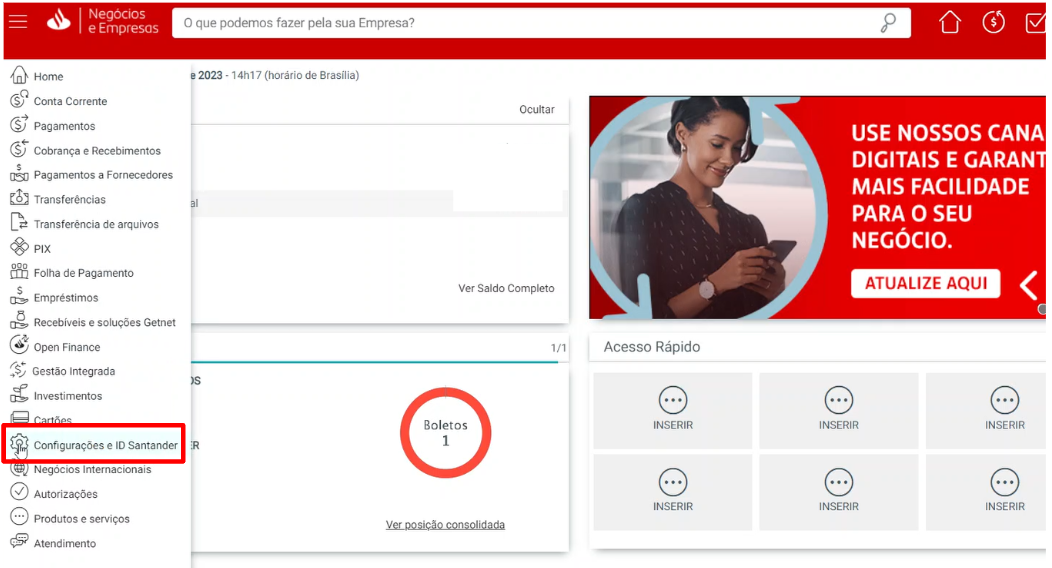The width and height of the screenshot is (1052, 568).
Task: Select Open Finance in sidebar
Action: 67,347
